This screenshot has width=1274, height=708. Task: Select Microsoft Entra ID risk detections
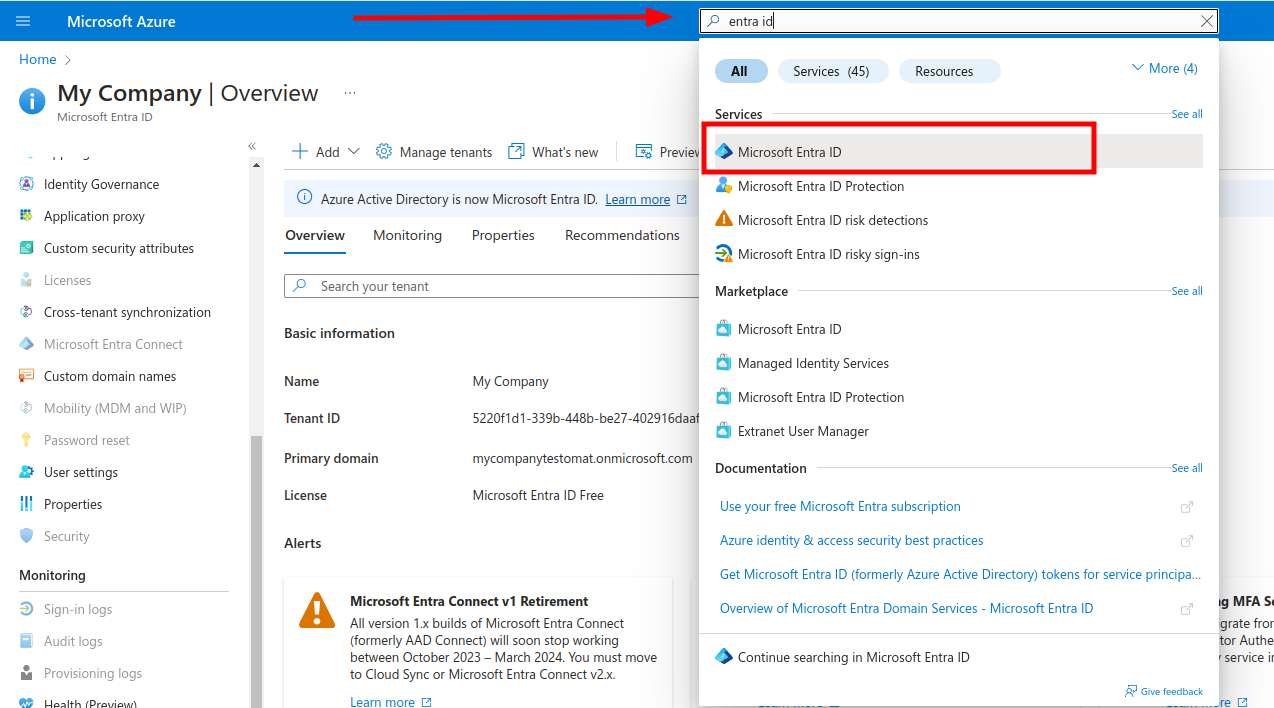point(832,220)
